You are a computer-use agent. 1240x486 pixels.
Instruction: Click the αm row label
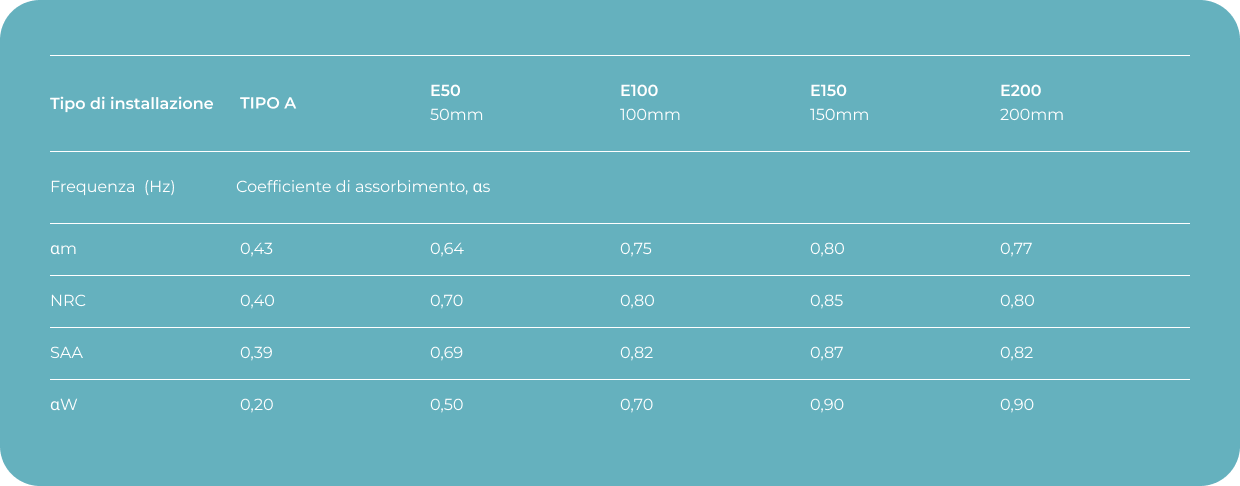63,249
